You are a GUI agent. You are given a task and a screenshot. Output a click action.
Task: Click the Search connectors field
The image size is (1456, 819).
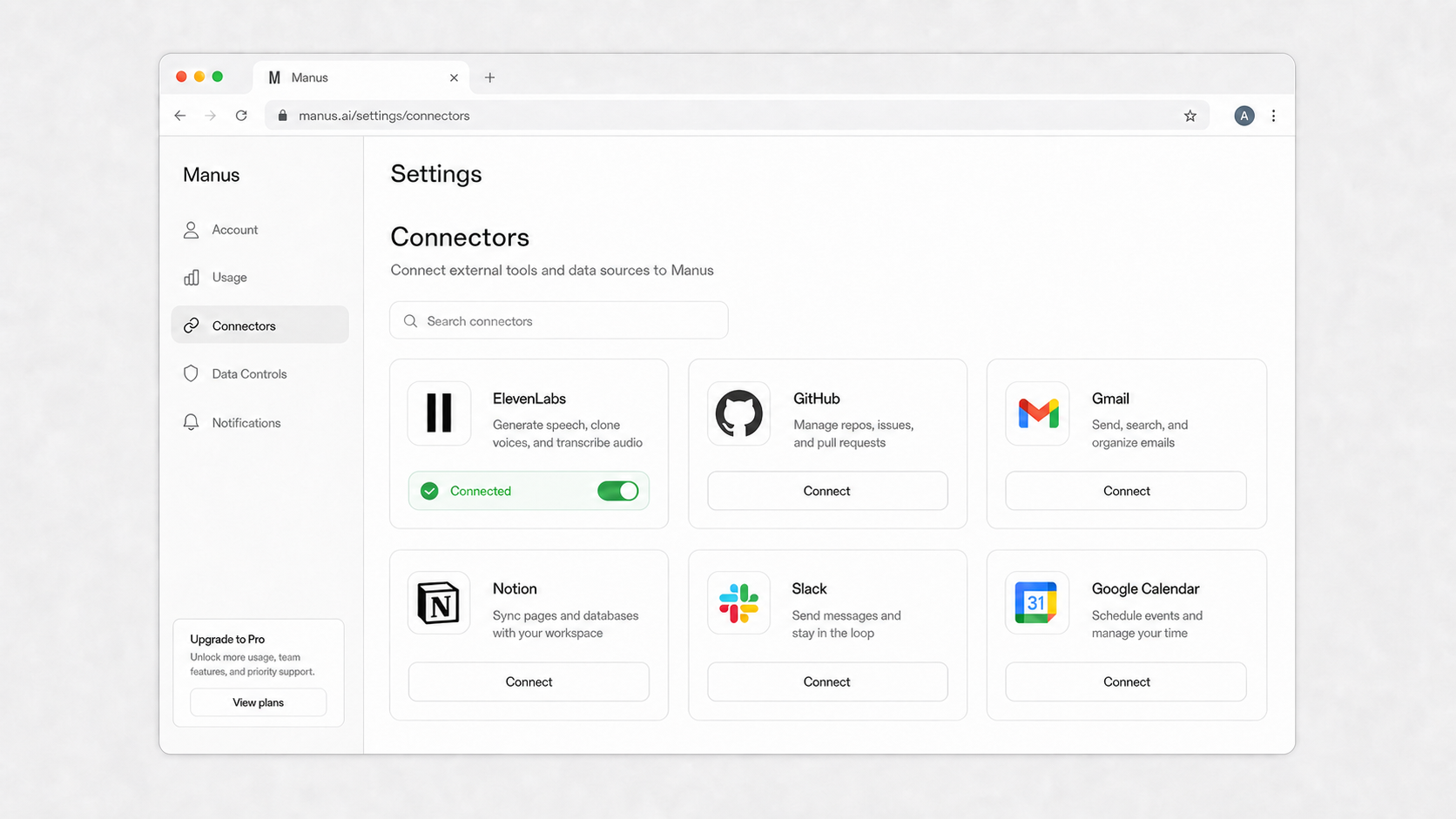click(559, 320)
